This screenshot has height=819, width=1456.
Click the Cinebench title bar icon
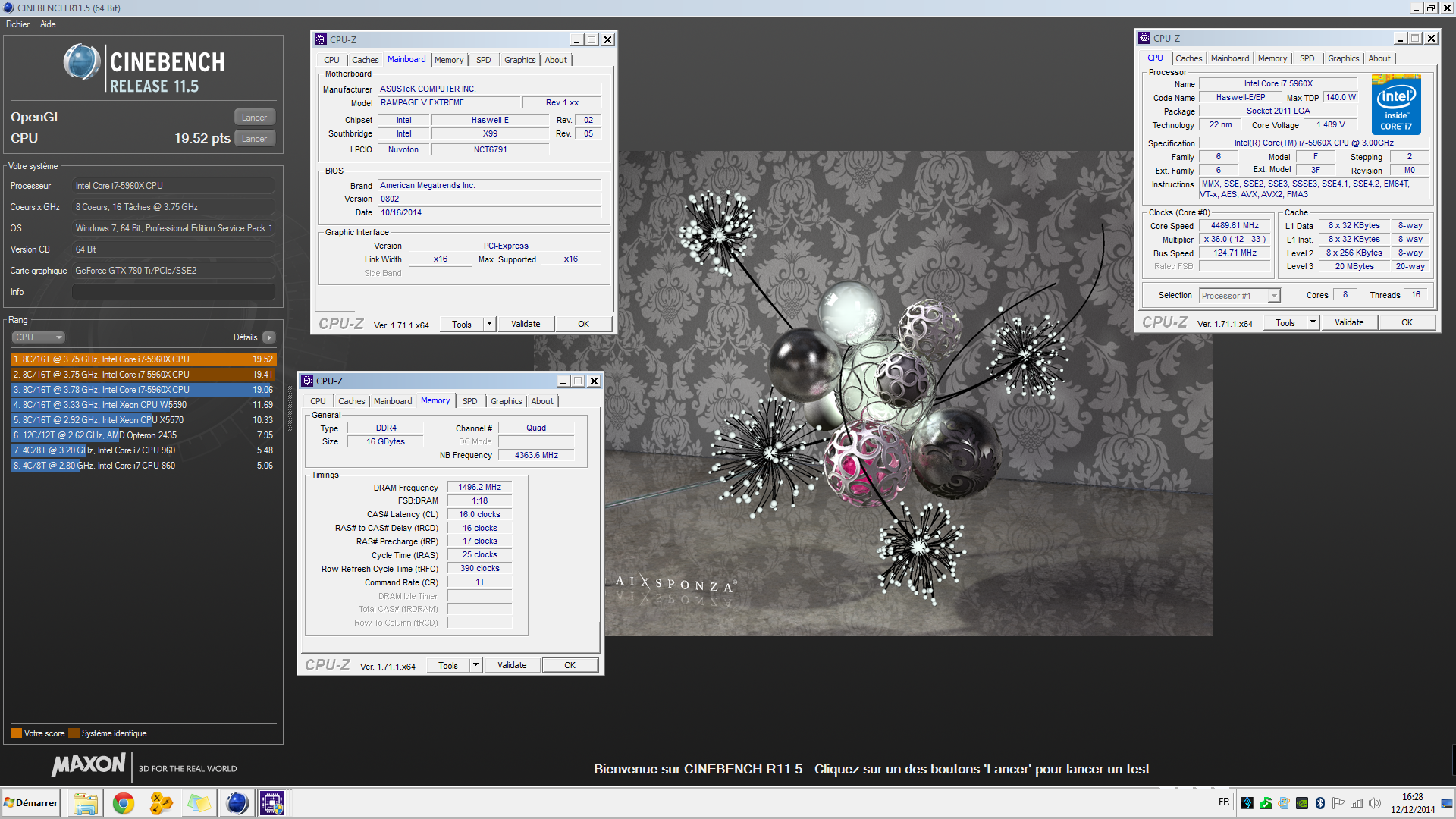click(8, 8)
